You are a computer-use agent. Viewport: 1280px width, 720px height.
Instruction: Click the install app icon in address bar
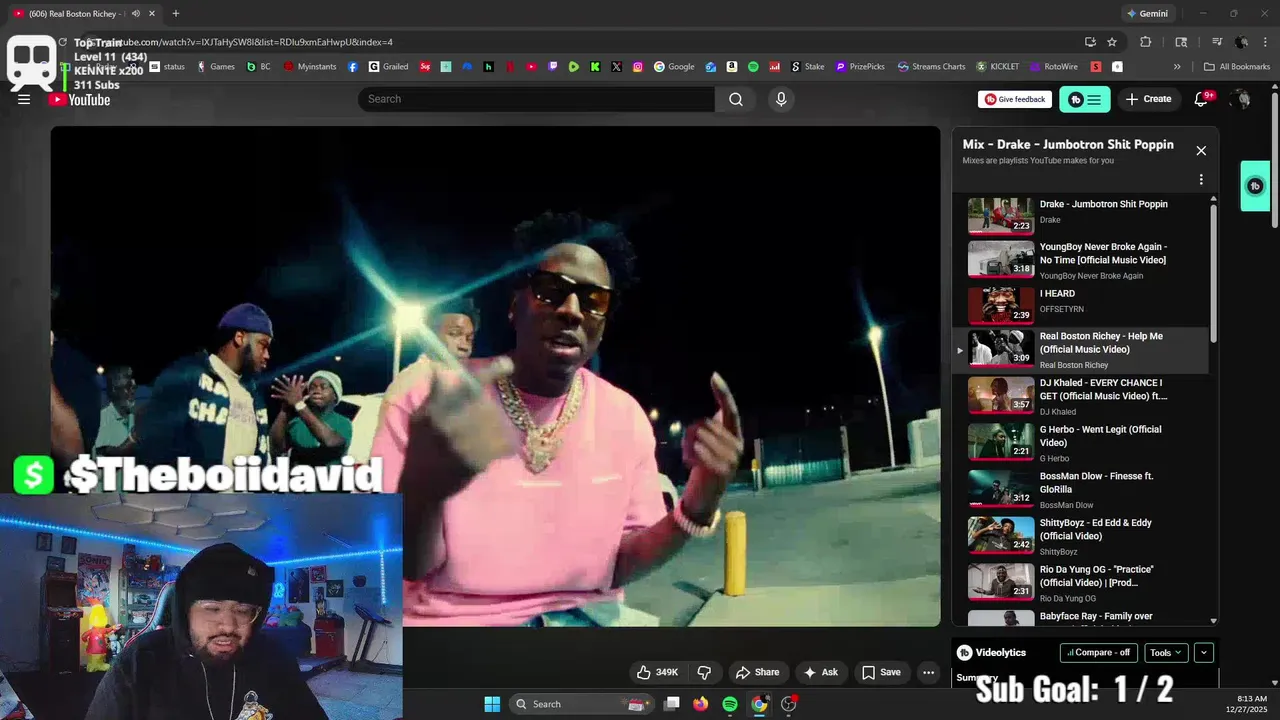pyautogui.click(x=1090, y=42)
